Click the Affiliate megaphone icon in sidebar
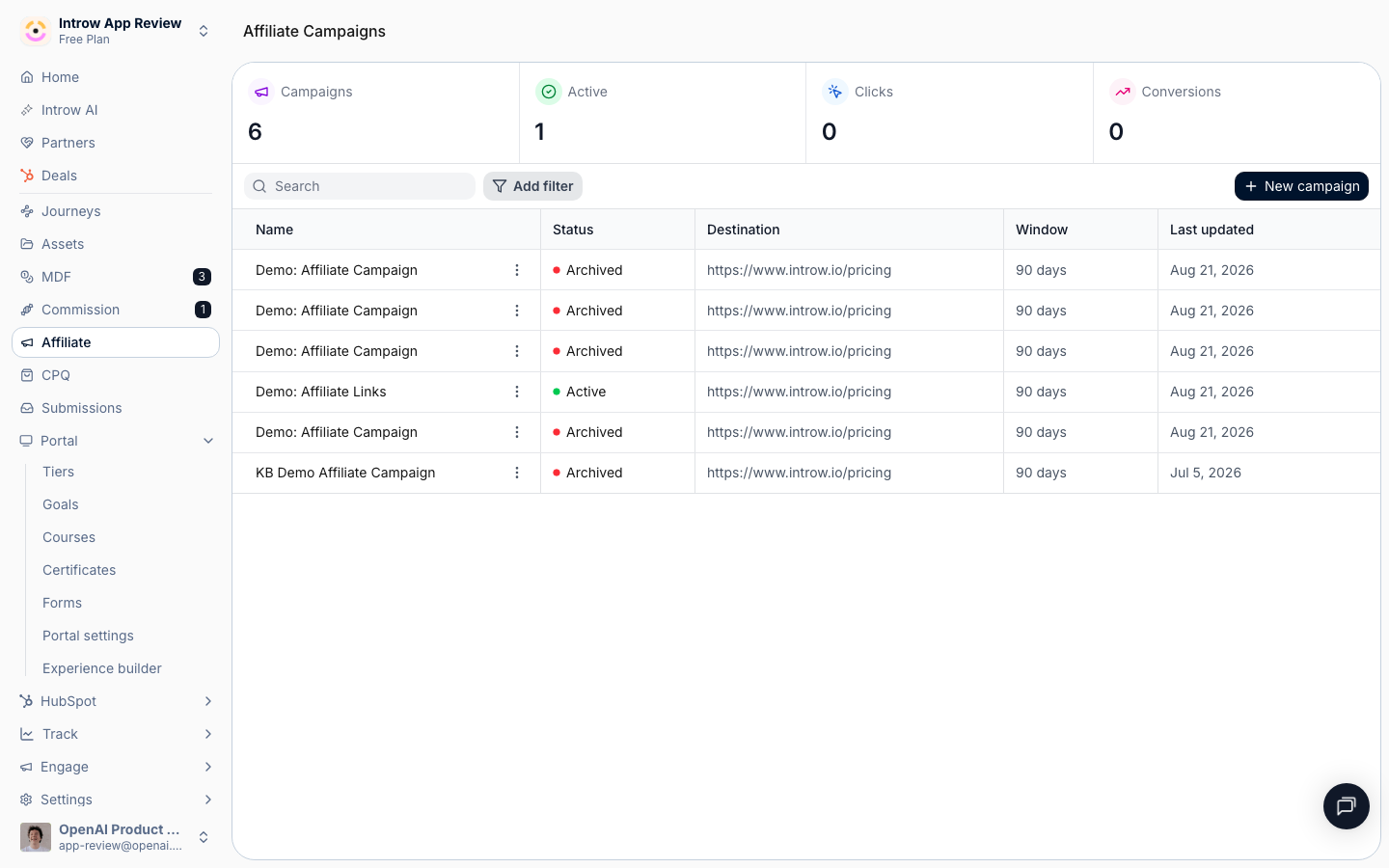The height and width of the screenshot is (868, 1389). [27, 342]
